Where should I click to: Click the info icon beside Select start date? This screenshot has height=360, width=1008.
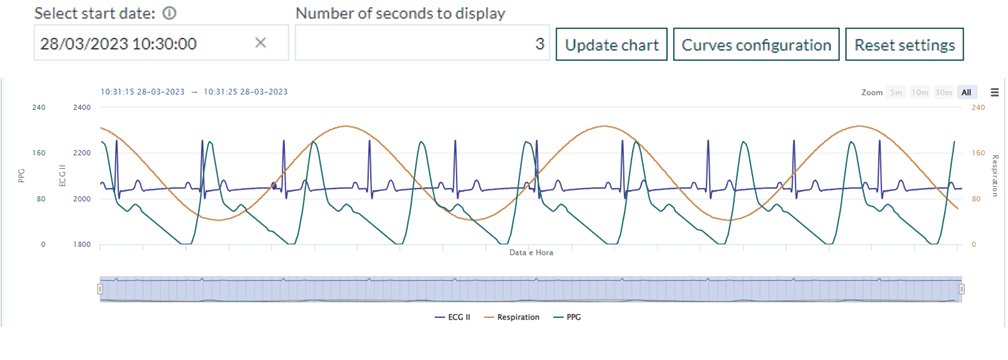tap(170, 13)
